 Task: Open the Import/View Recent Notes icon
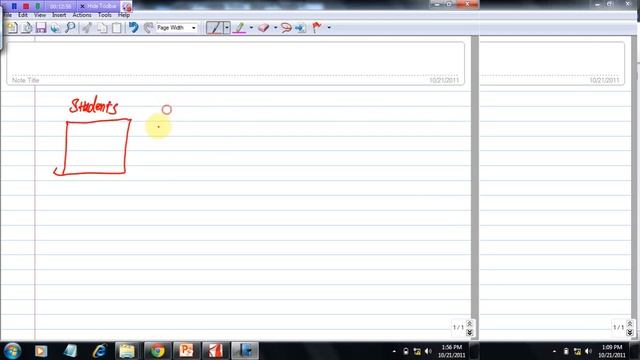point(27,28)
